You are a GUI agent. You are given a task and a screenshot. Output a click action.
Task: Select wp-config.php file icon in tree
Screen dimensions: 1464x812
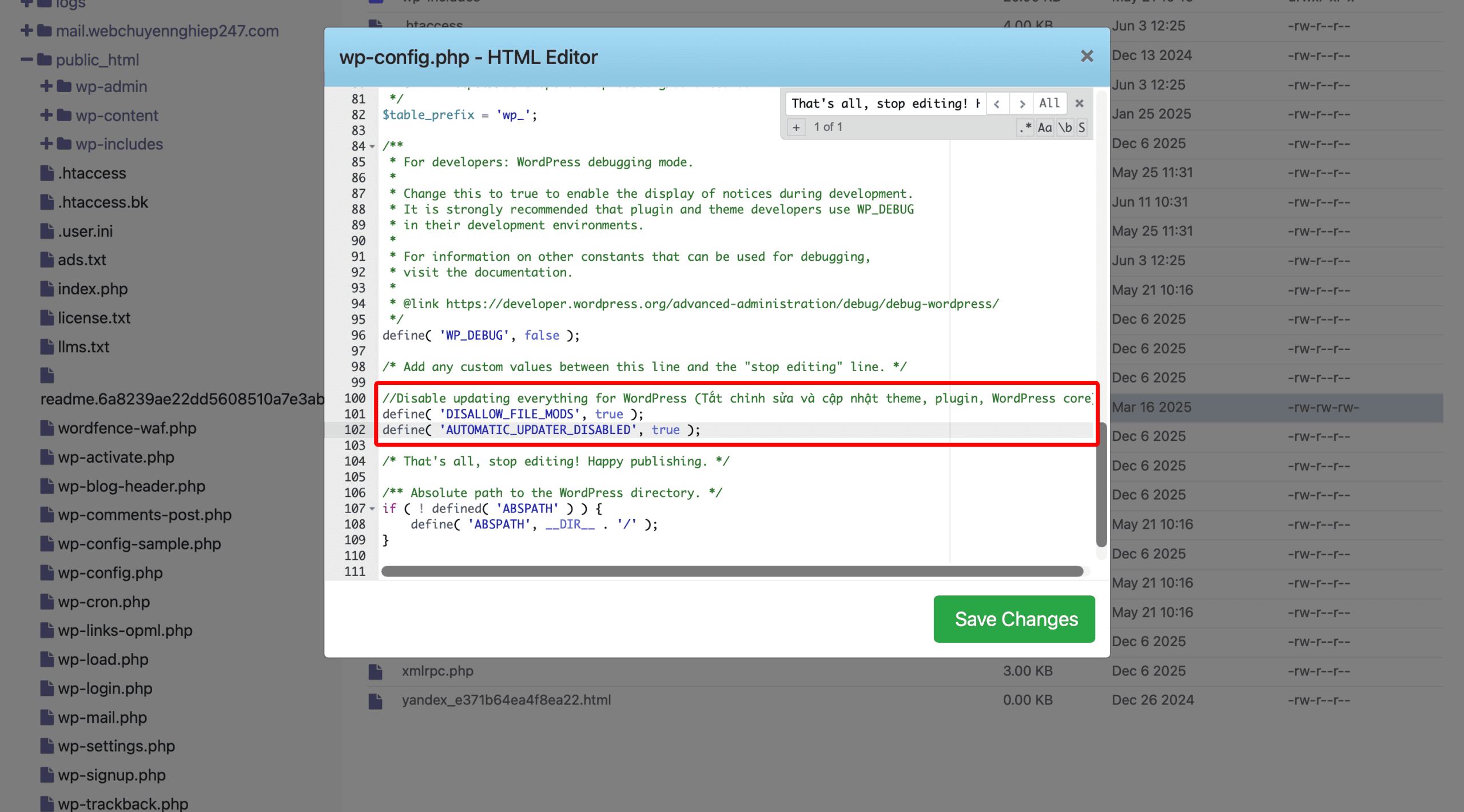point(47,572)
